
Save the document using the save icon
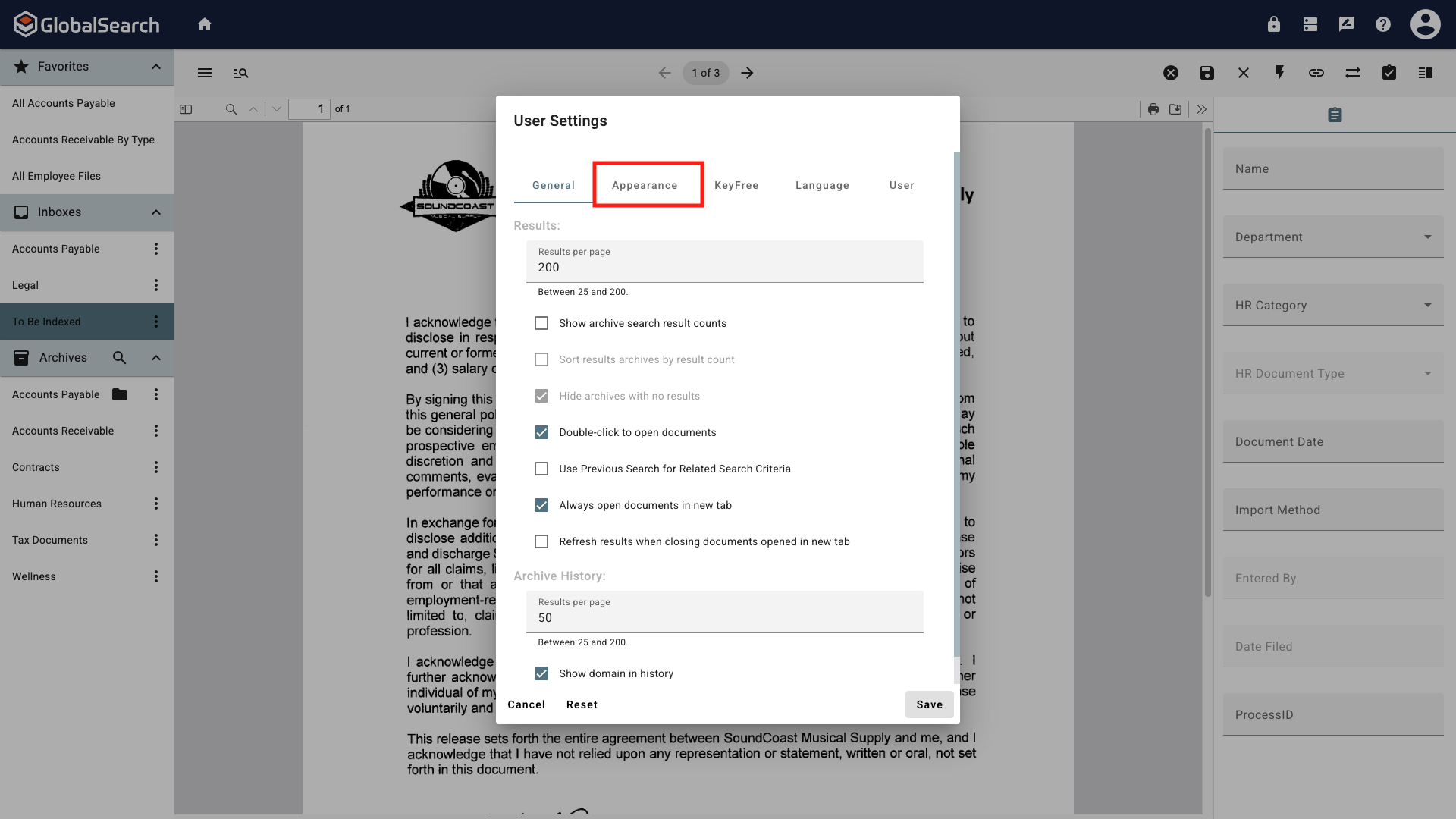point(1207,73)
